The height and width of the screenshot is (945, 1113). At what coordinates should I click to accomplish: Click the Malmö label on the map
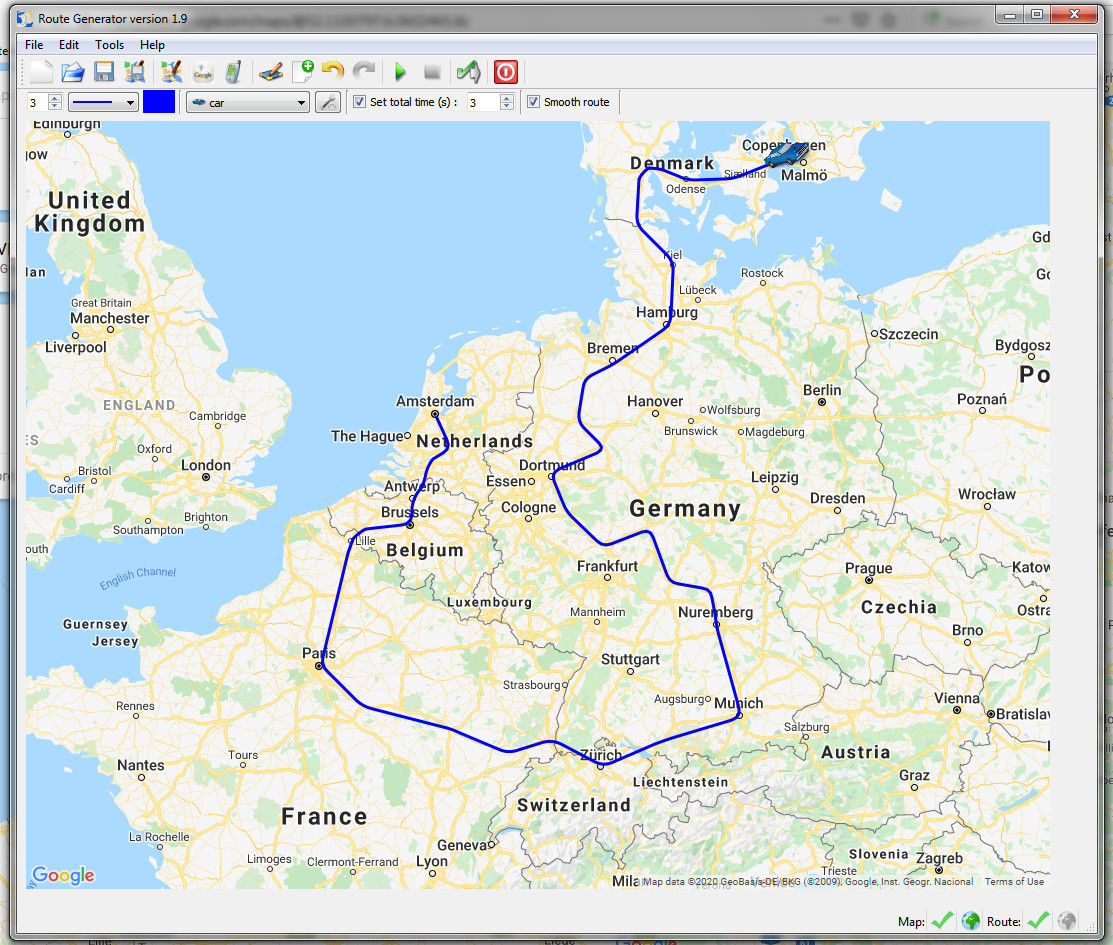point(804,175)
